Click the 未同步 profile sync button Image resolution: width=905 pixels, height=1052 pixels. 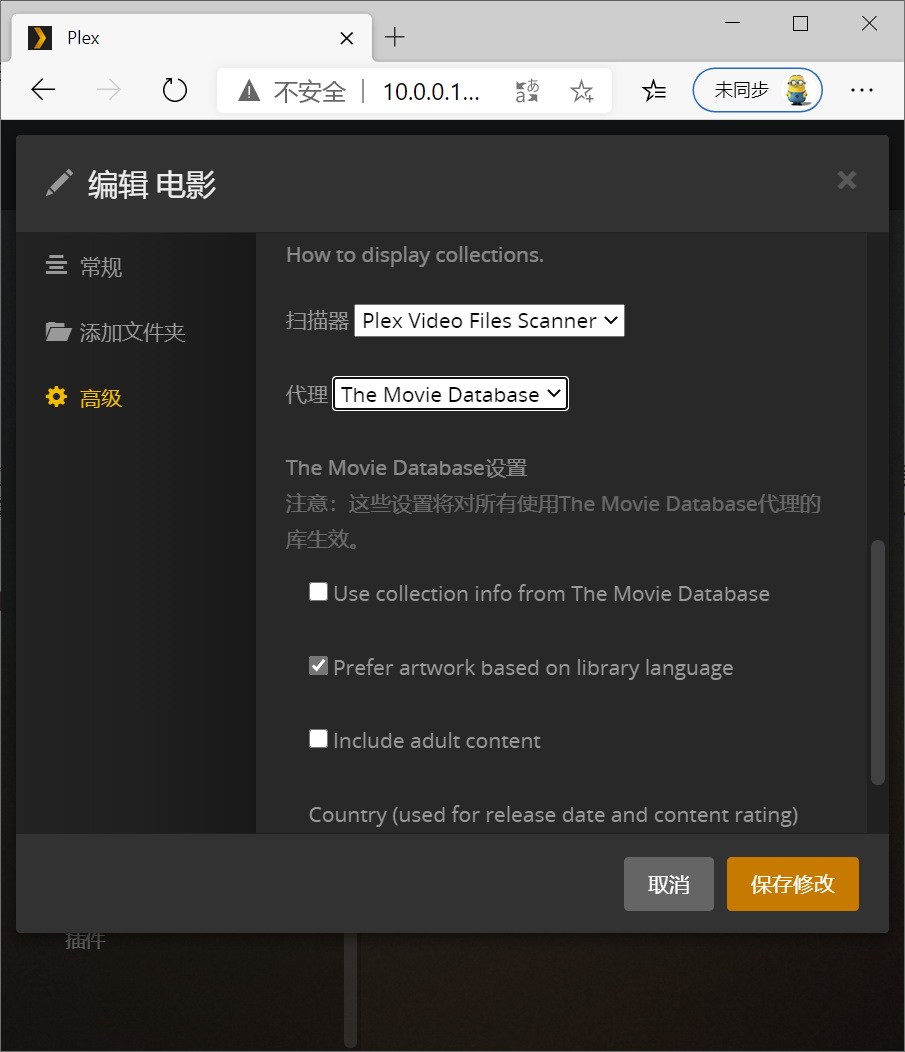(x=757, y=90)
